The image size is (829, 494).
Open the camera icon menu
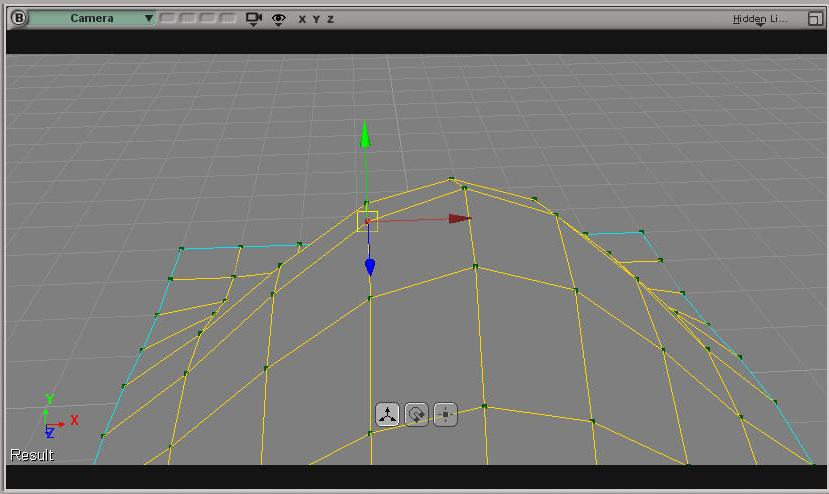254,18
